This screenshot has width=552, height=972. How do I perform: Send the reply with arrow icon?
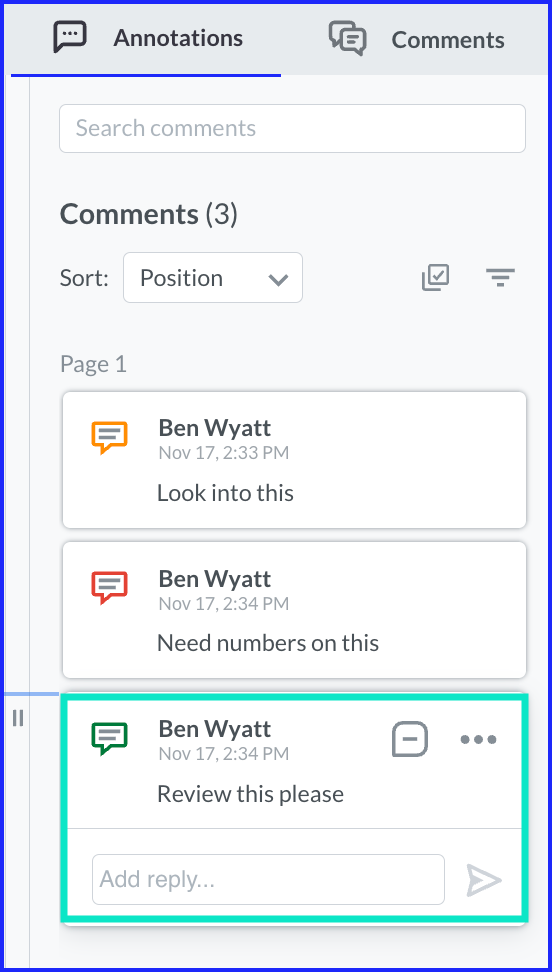484,880
